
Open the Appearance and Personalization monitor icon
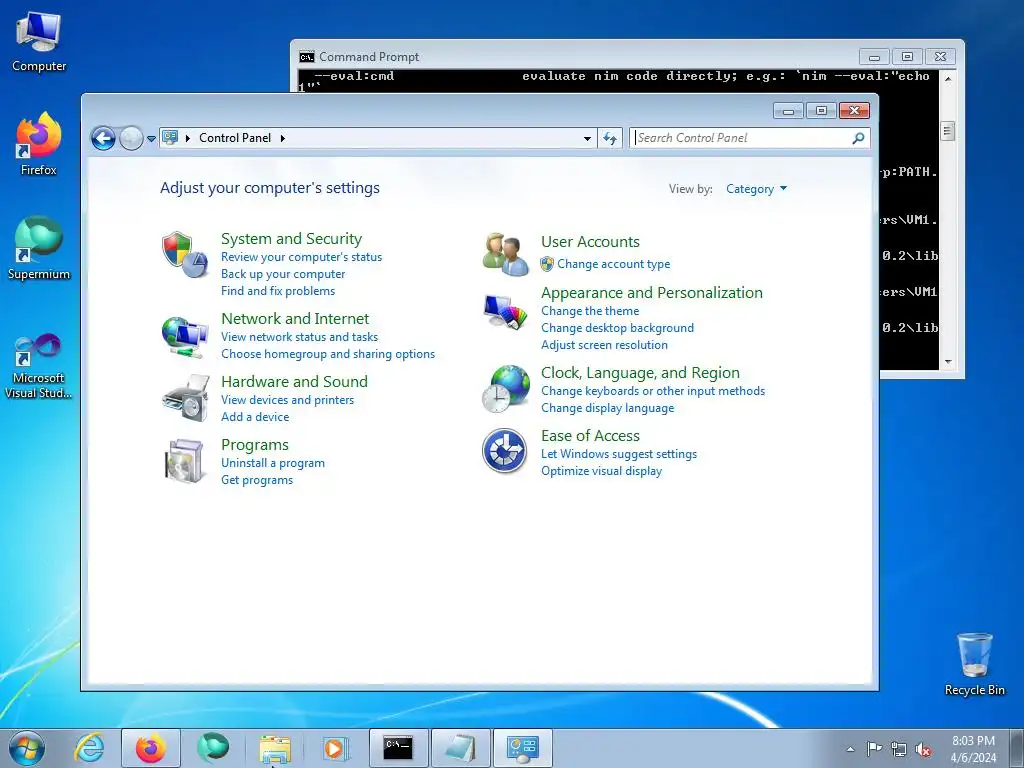tap(505, 312)
